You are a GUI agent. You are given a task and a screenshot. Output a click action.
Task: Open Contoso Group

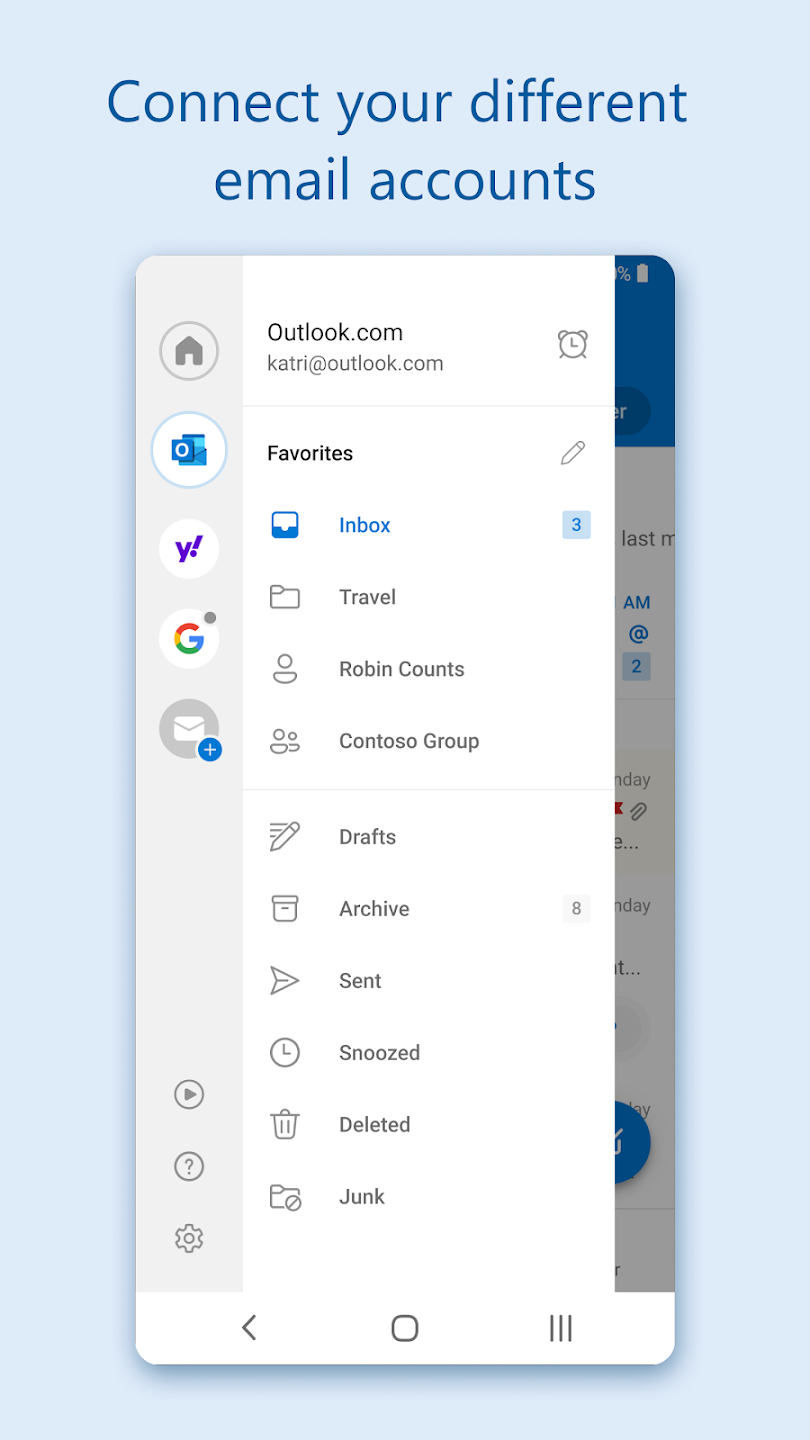click(408, 741)
